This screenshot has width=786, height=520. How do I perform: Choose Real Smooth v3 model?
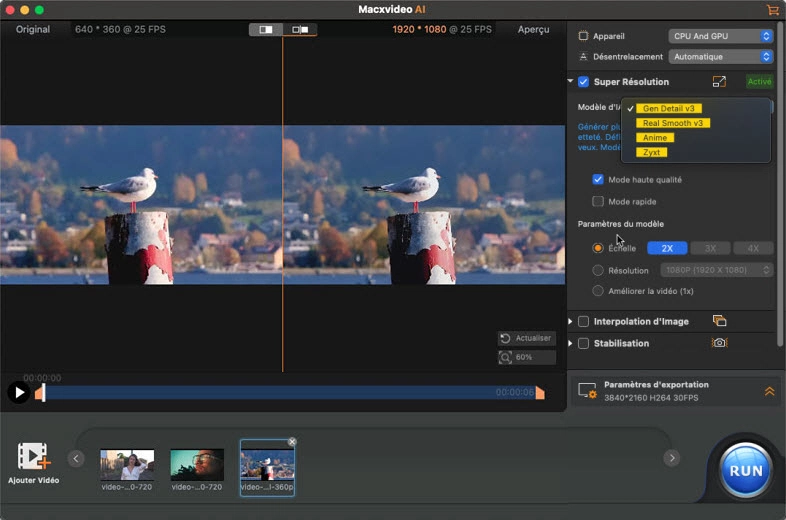tap(674, 123)
